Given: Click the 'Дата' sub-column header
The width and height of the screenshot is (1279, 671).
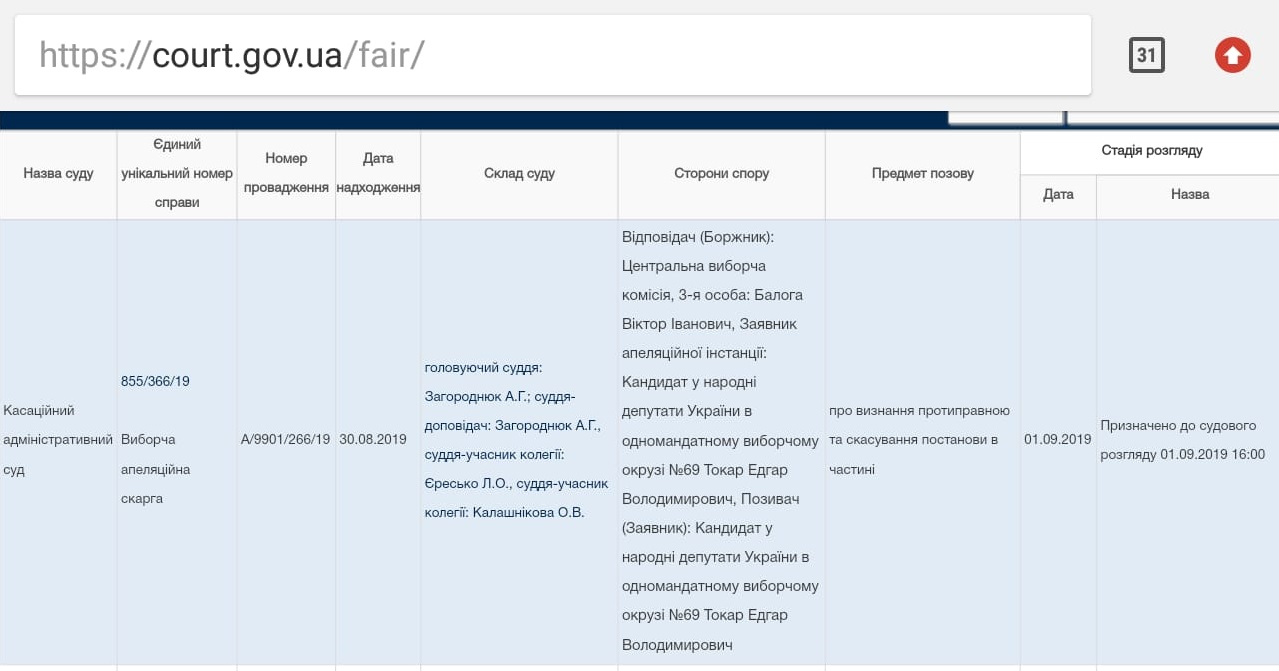Looking at the screenshot, I should click(1058, 195).
